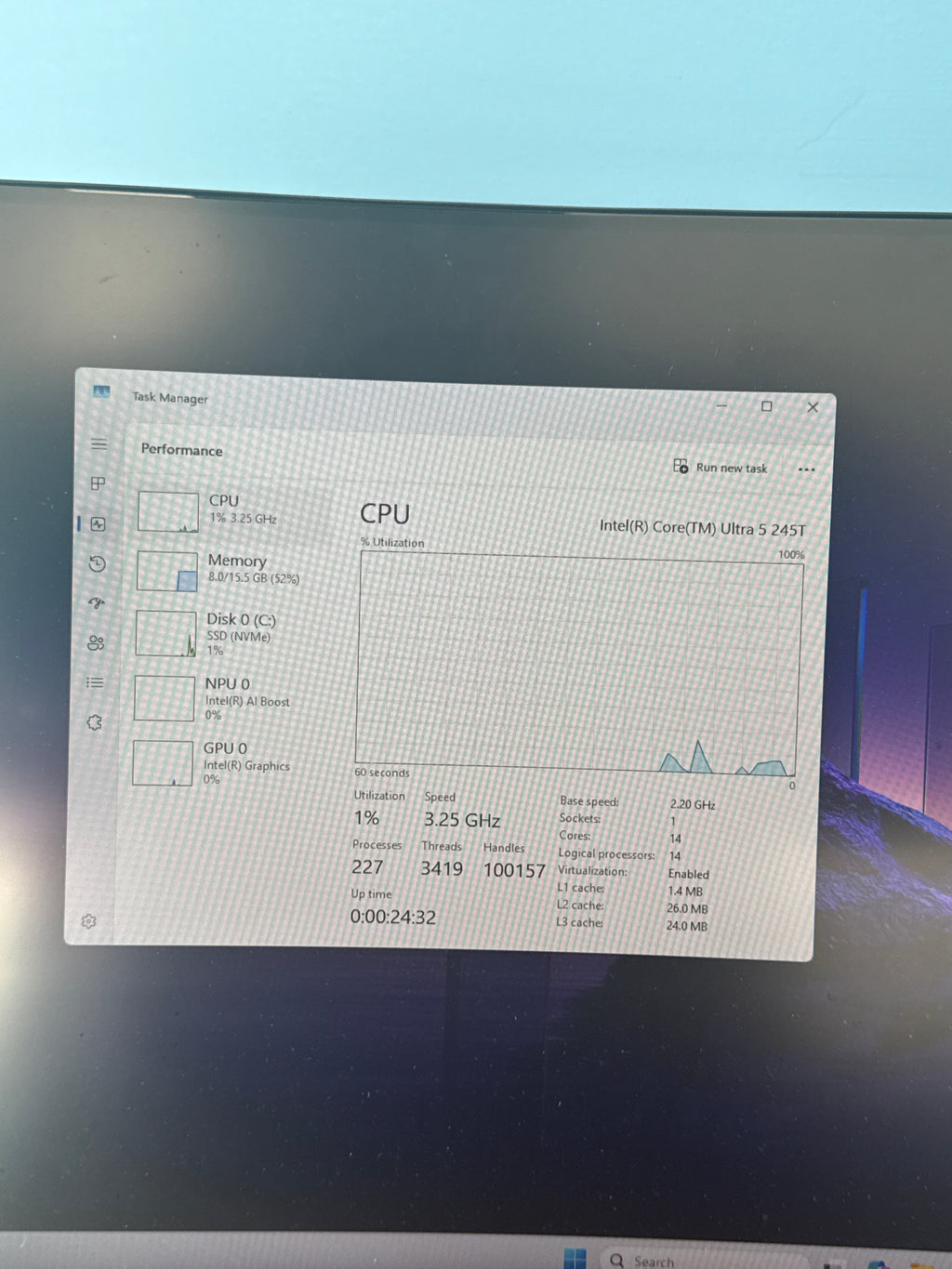Select the Performance tab icon in sidebar

point(98,524)
